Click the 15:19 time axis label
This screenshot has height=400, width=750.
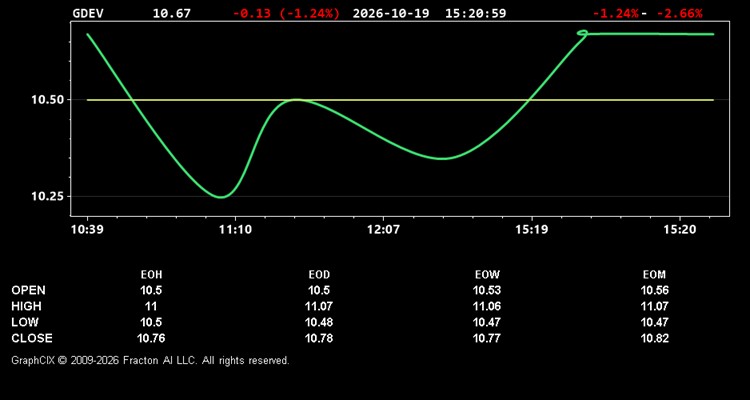tap(531, 230)
